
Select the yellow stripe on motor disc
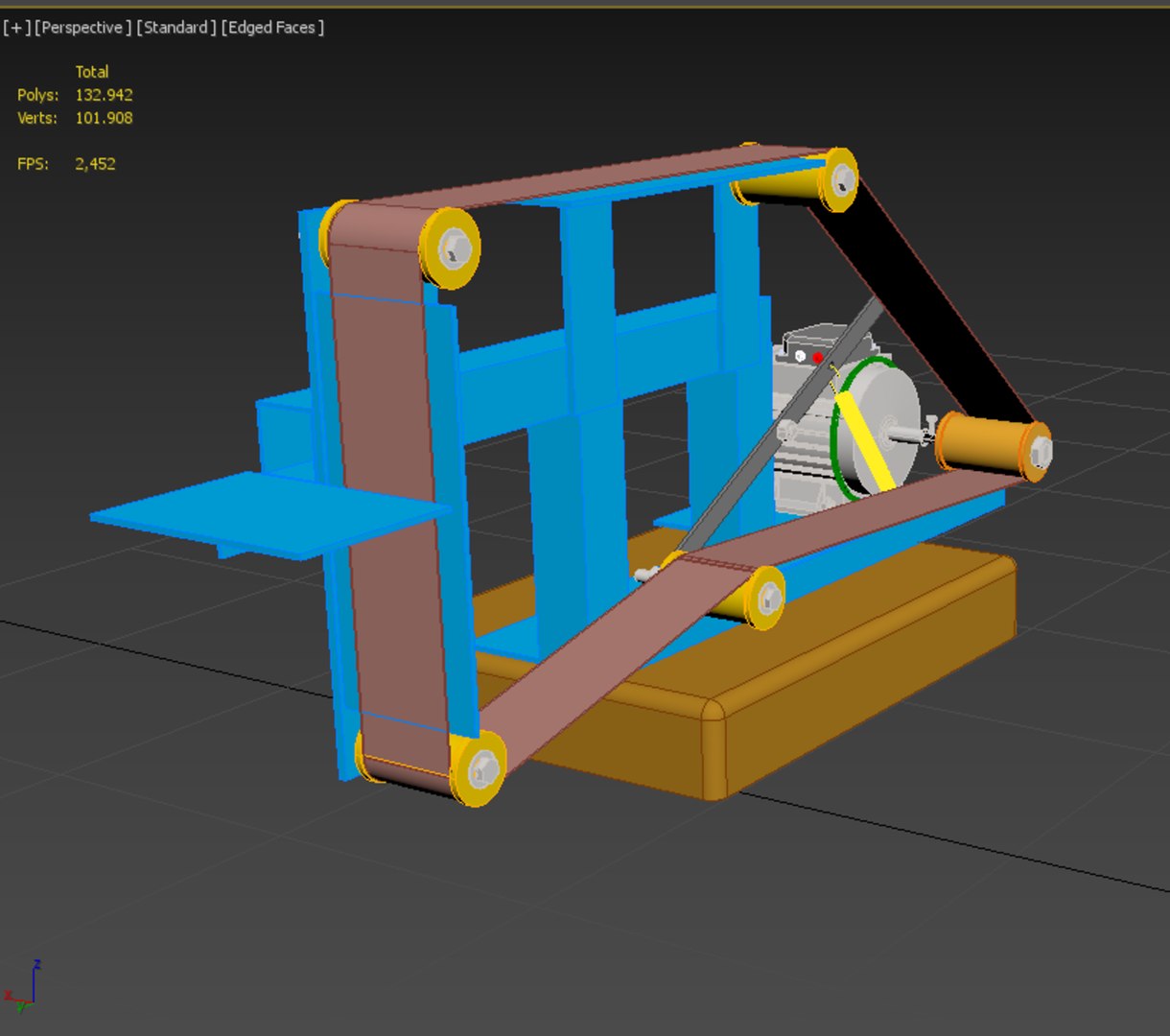865,439
